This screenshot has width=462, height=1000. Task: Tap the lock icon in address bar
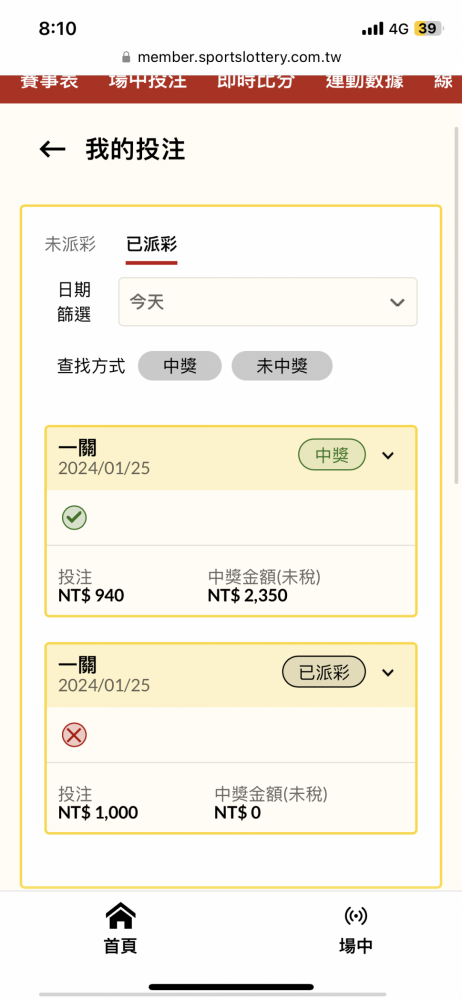(x=126, y=57)
